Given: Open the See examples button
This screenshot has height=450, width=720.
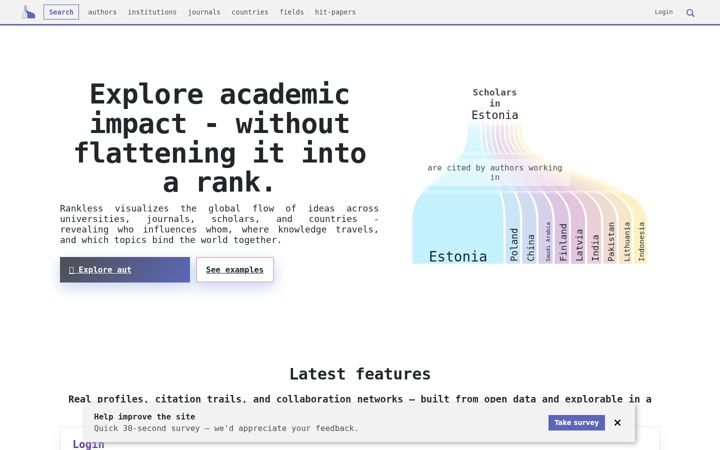Looking at the screenshot, I should (235, 270).
